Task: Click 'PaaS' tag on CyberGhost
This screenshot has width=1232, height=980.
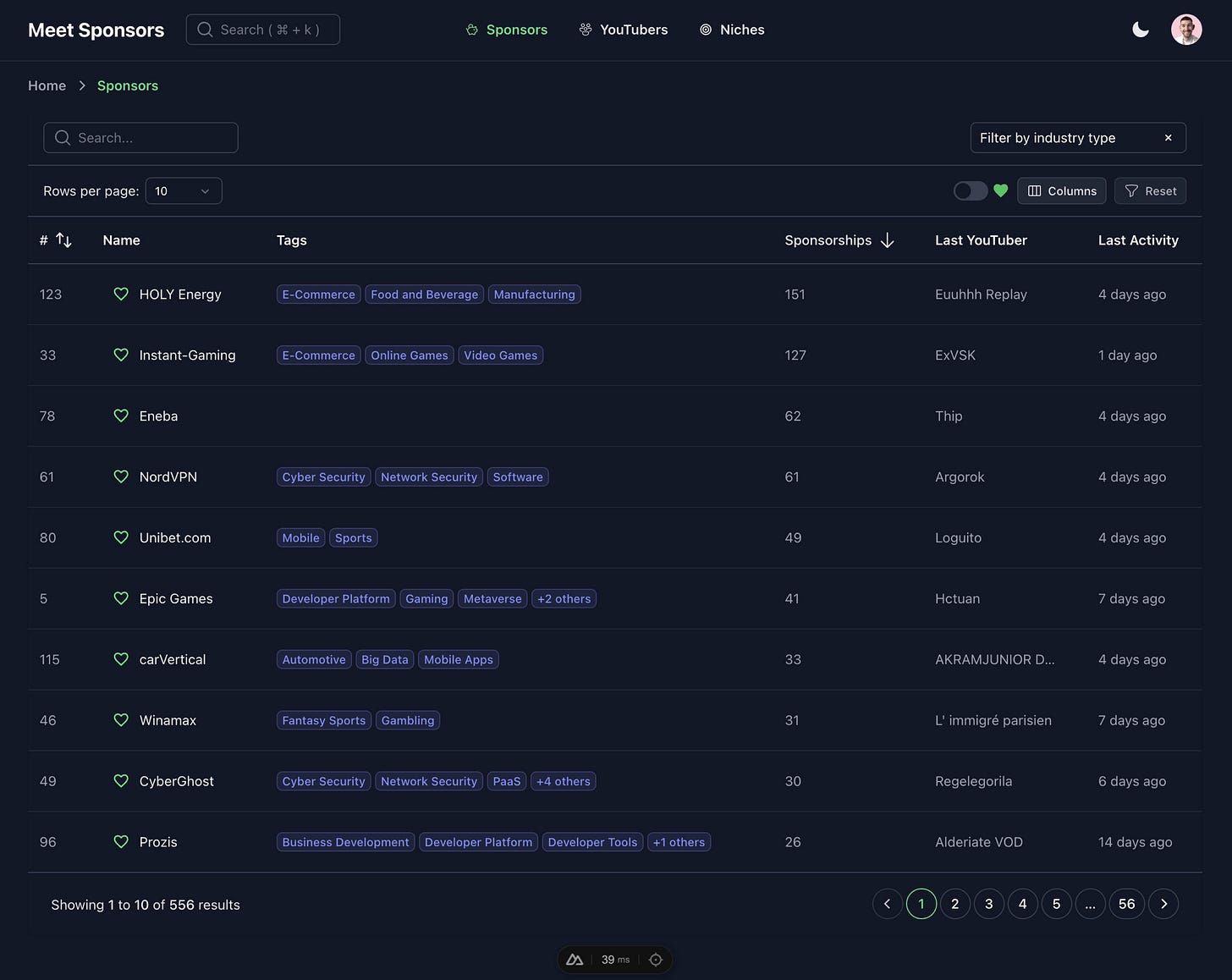Action: pyautogui.click(x=507, y=781)
